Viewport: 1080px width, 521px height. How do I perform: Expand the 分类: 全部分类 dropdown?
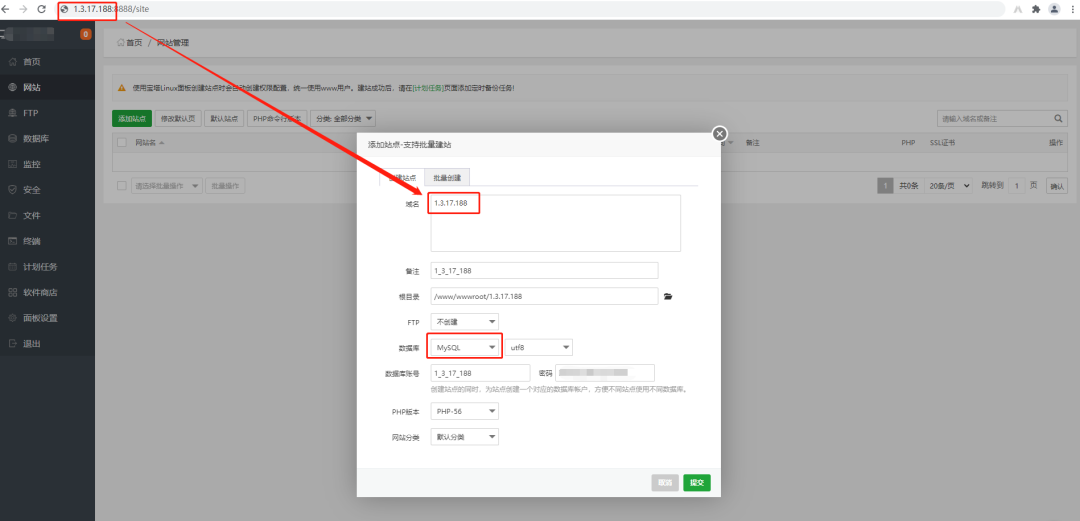click(x=343, y=119)
